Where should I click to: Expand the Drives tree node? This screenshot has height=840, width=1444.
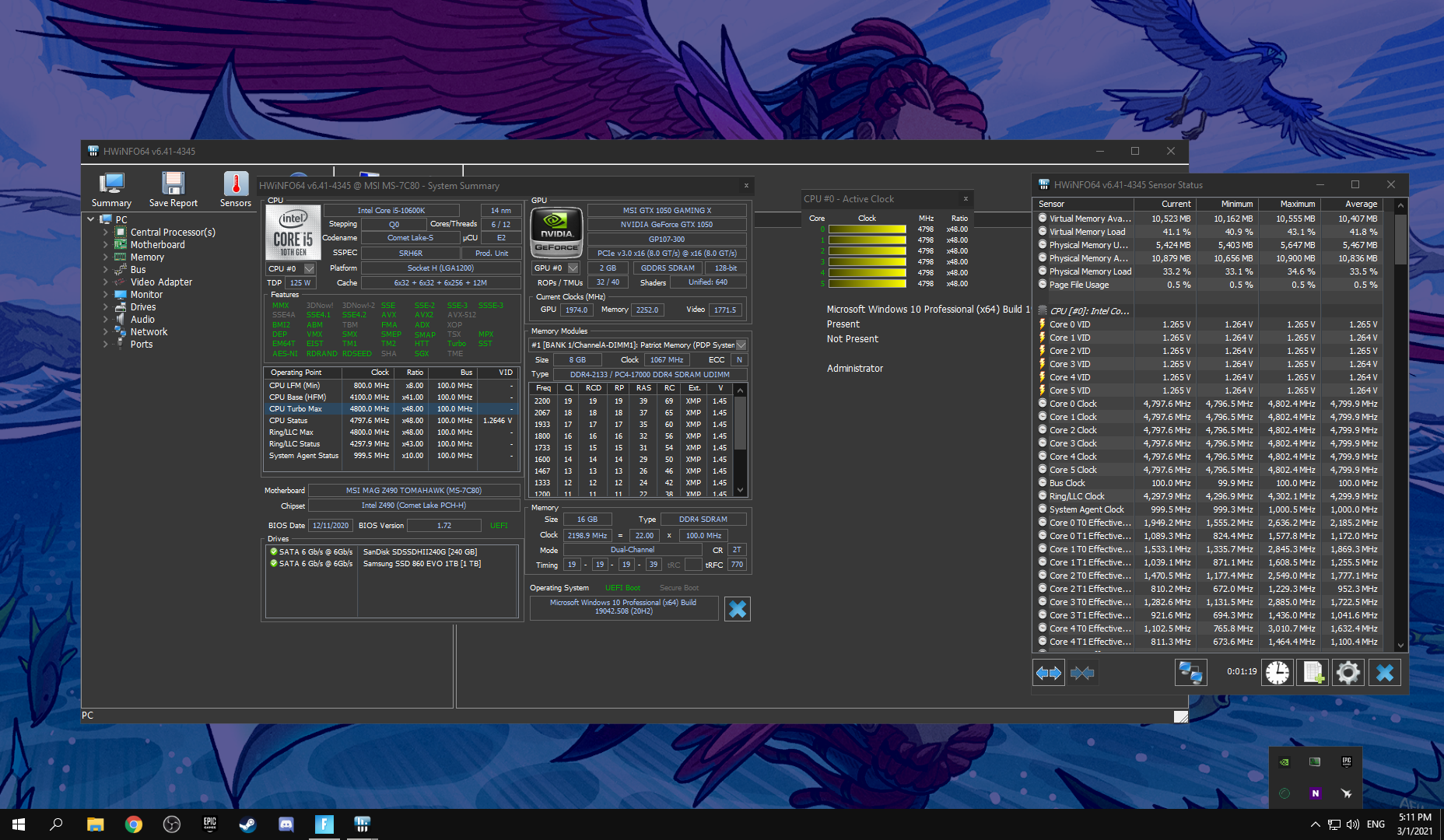tap(106, 307)
